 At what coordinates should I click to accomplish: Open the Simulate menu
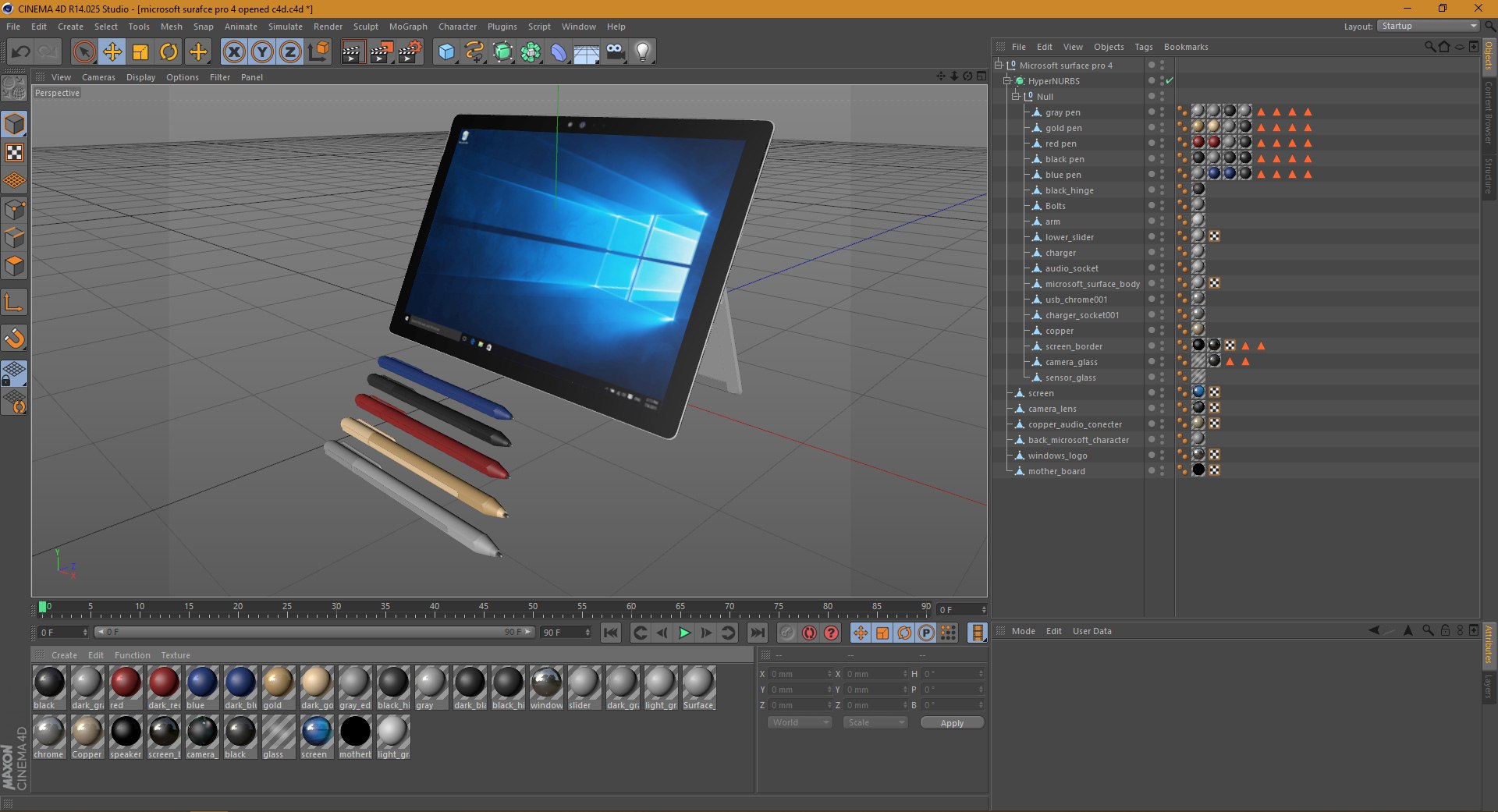click(x=286, y=27)
